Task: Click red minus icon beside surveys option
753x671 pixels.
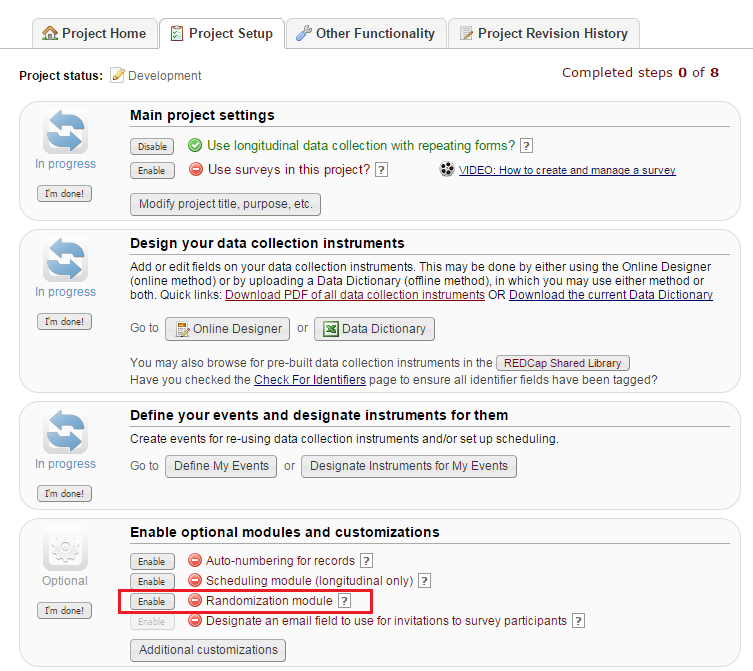Action: coord(195,169)
